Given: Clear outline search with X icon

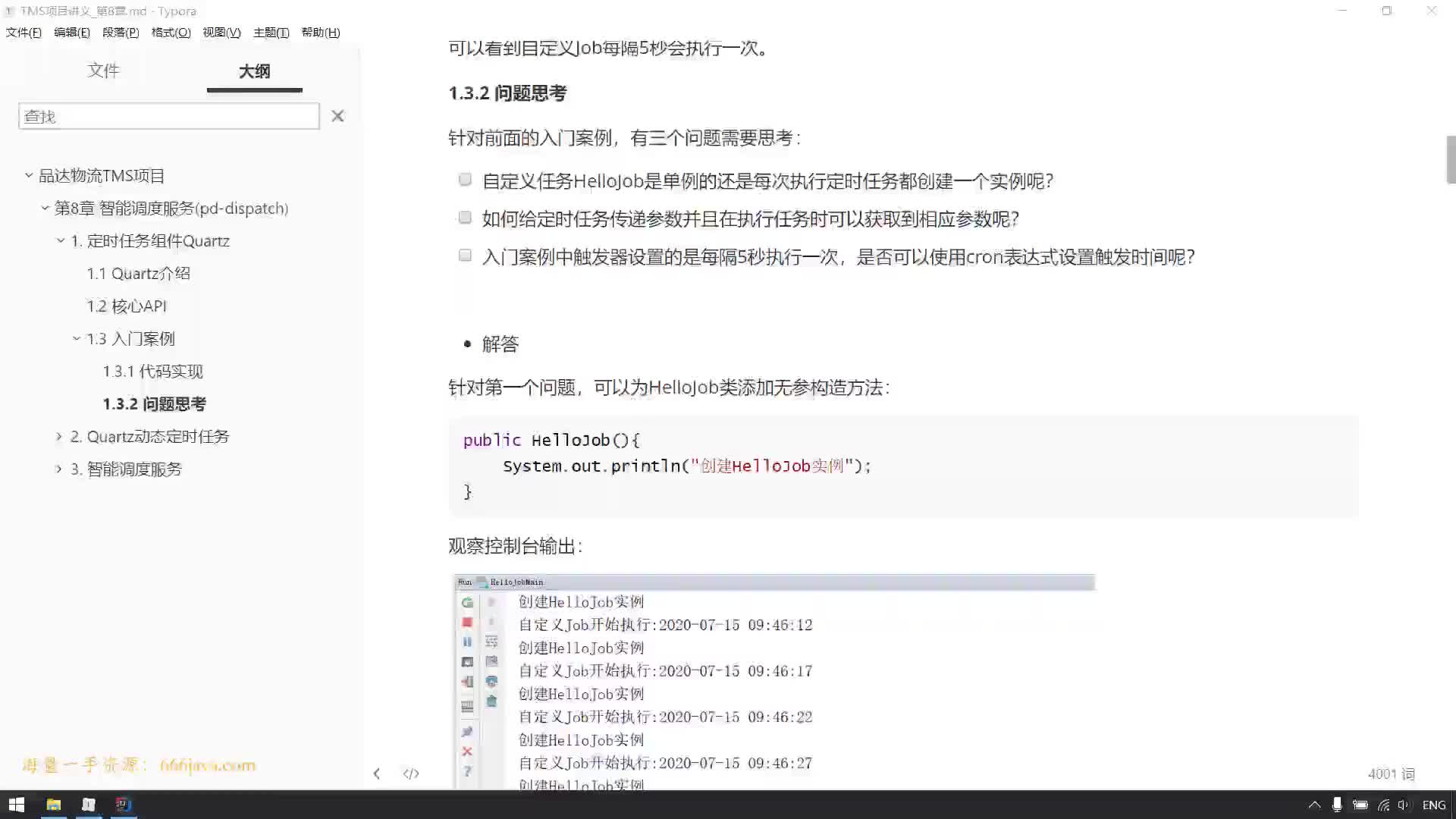Looking at the screenshot, I should [337, 116].
